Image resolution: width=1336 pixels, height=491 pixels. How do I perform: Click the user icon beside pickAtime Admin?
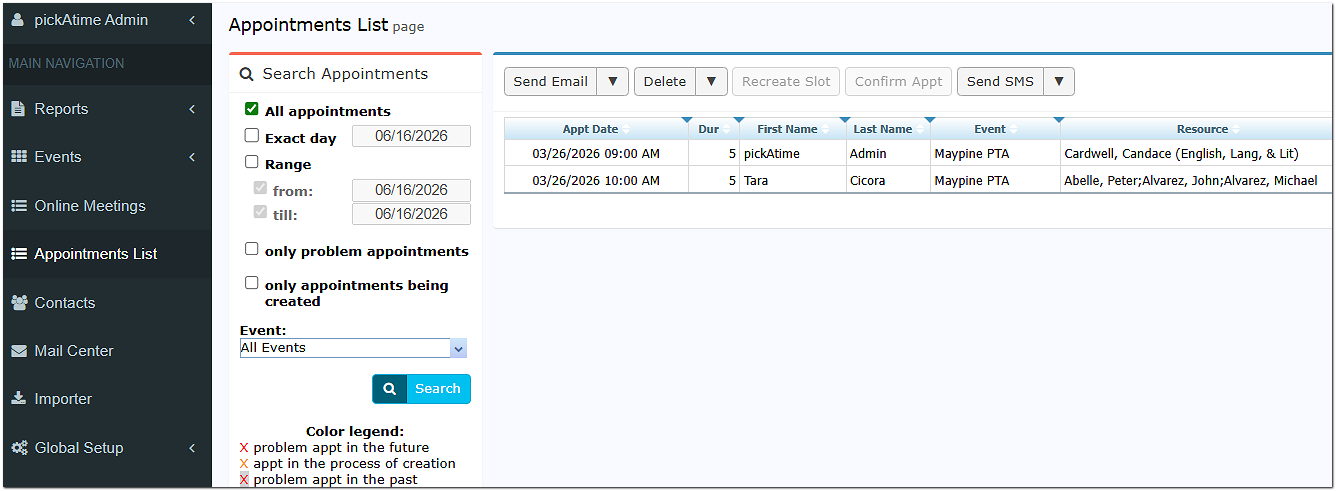coord(17,20)
